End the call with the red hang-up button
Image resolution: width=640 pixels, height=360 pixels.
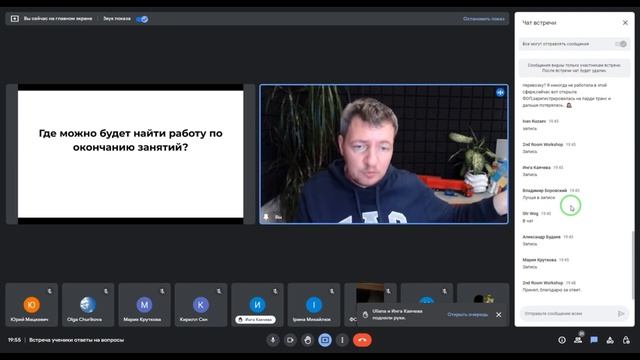(362, 340)
